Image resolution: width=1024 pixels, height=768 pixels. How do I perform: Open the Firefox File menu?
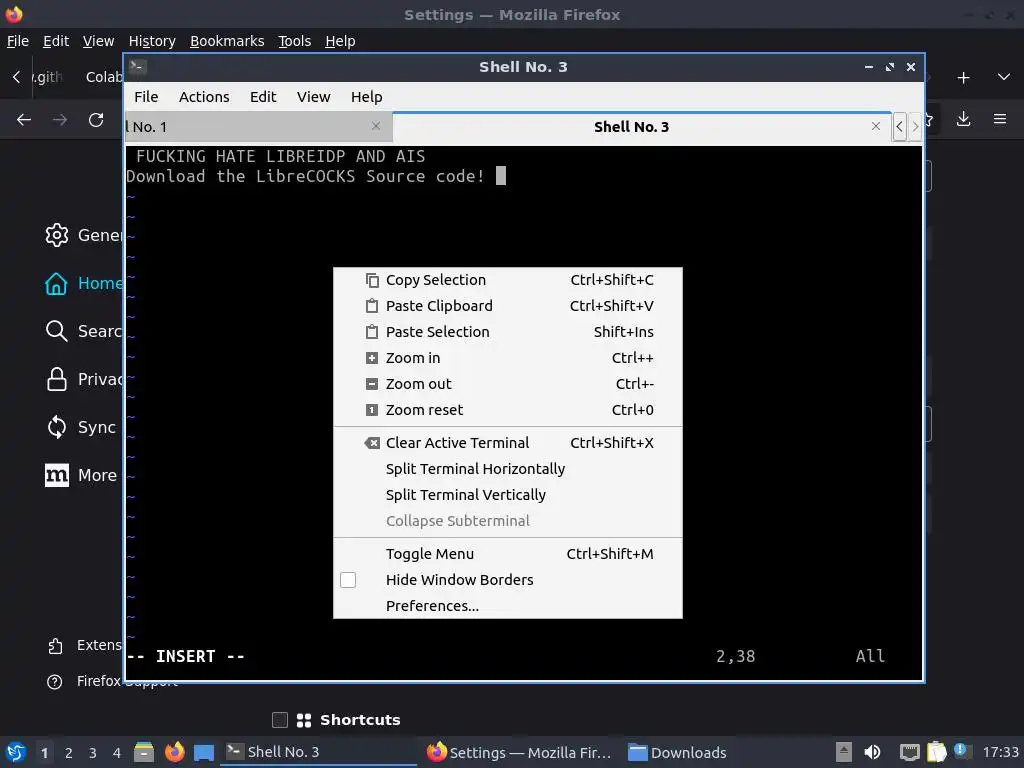(x=18, y=41)
